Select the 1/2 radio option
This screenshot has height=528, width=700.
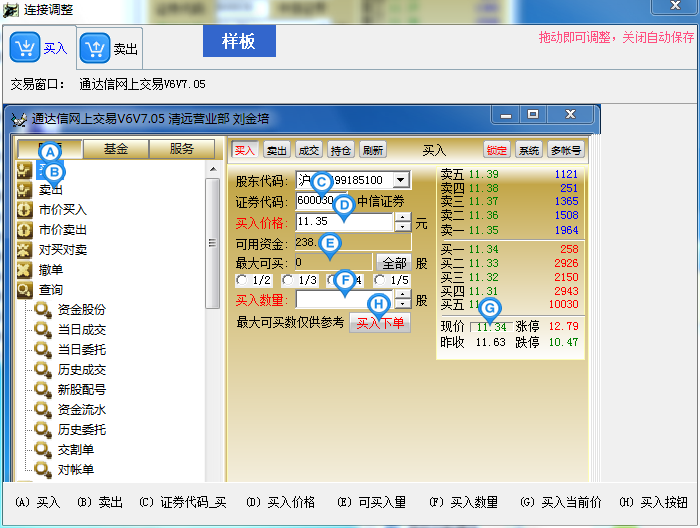coord(254,280)
